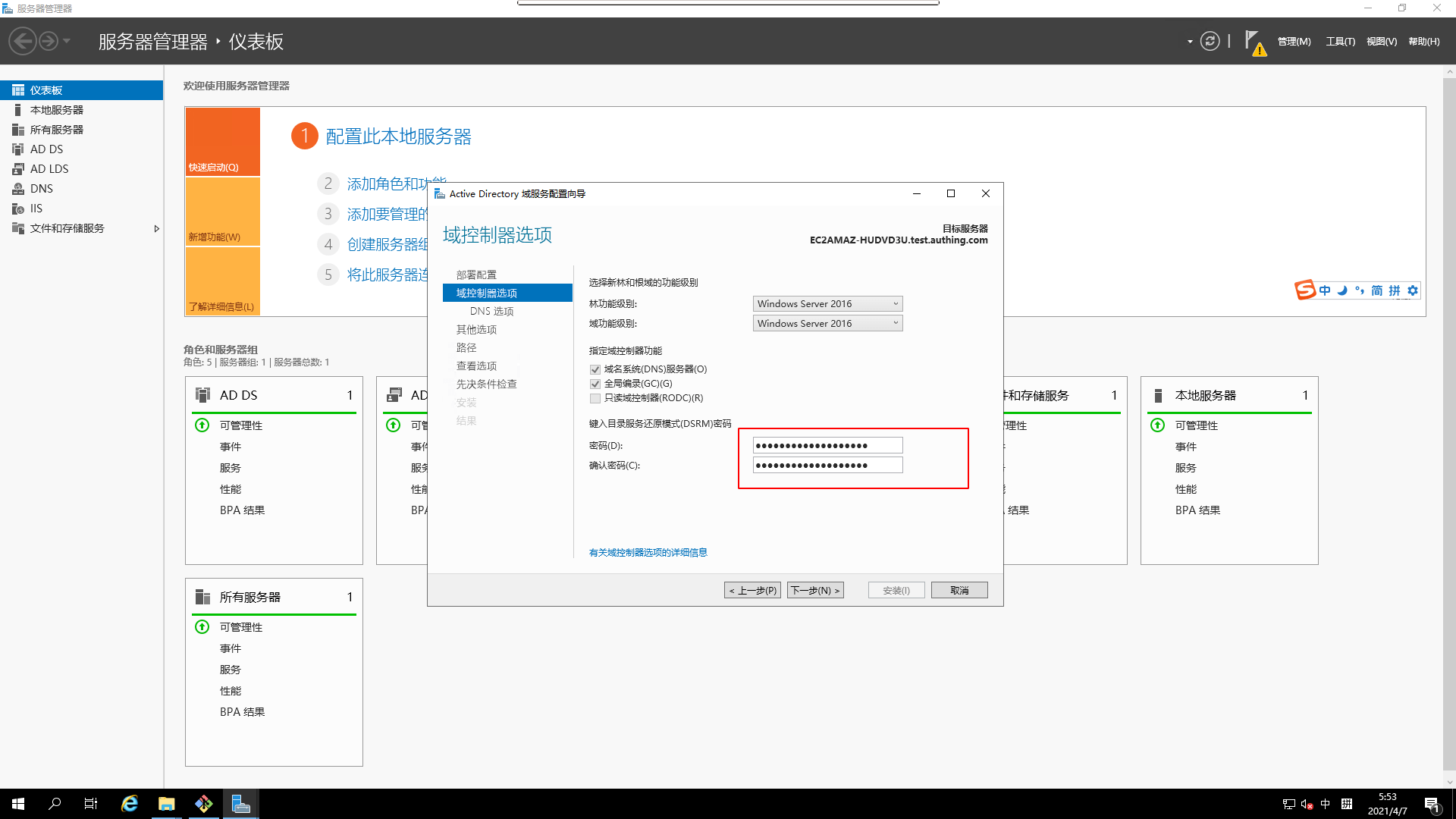This screenshot has height=819, width=1456.
Task: Open Internet Explorer from taskbar
Action: 130,804
